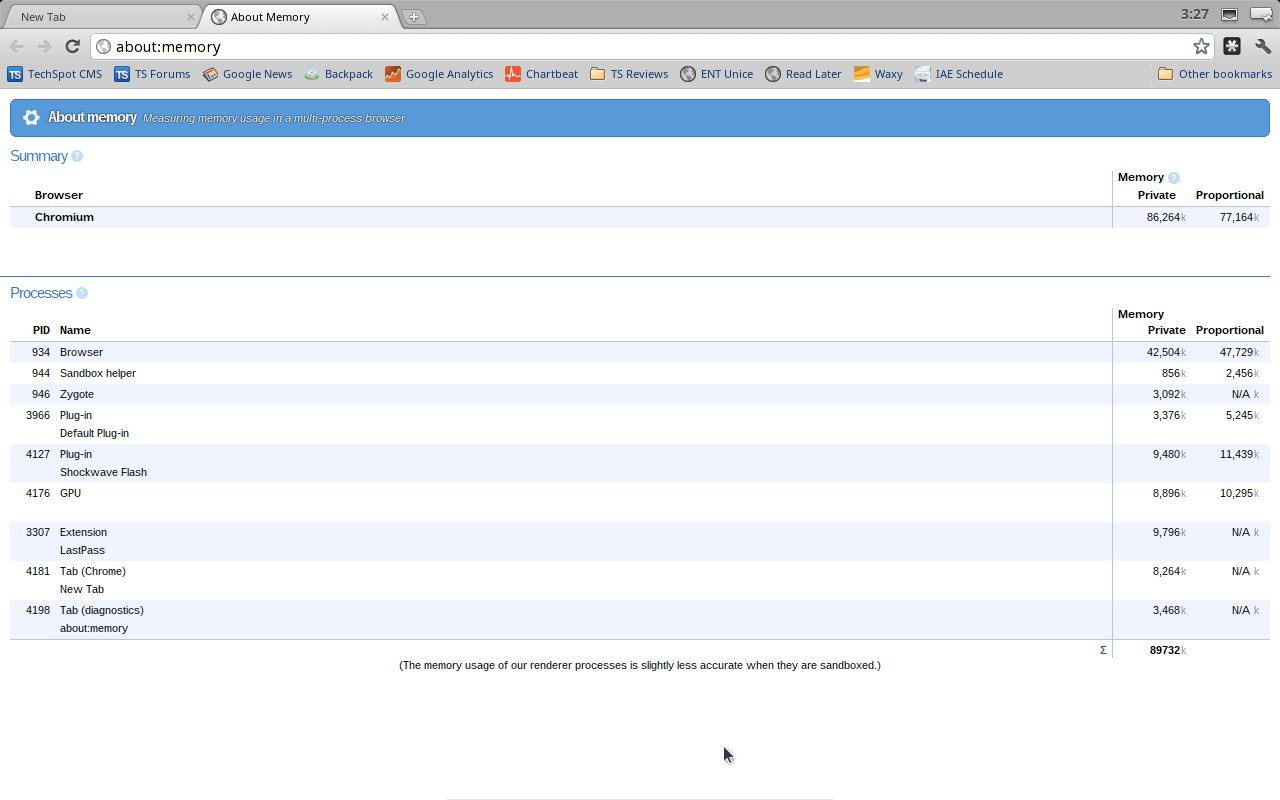The width and height of the screenshot is (1280, 800).
Task: Click the system clock showing 3:27
Action: click(x=1194, y=14)
